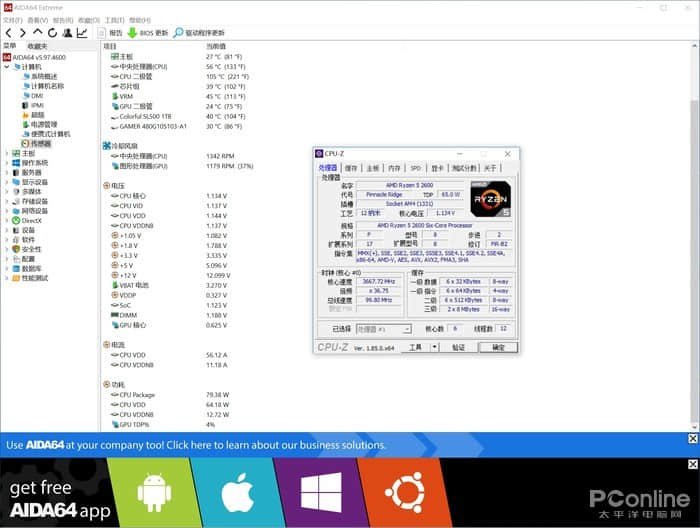This screenshot has height=528, width=700.
Task: Click the 验证 button in CPU-Z
Action: [458, 347]
